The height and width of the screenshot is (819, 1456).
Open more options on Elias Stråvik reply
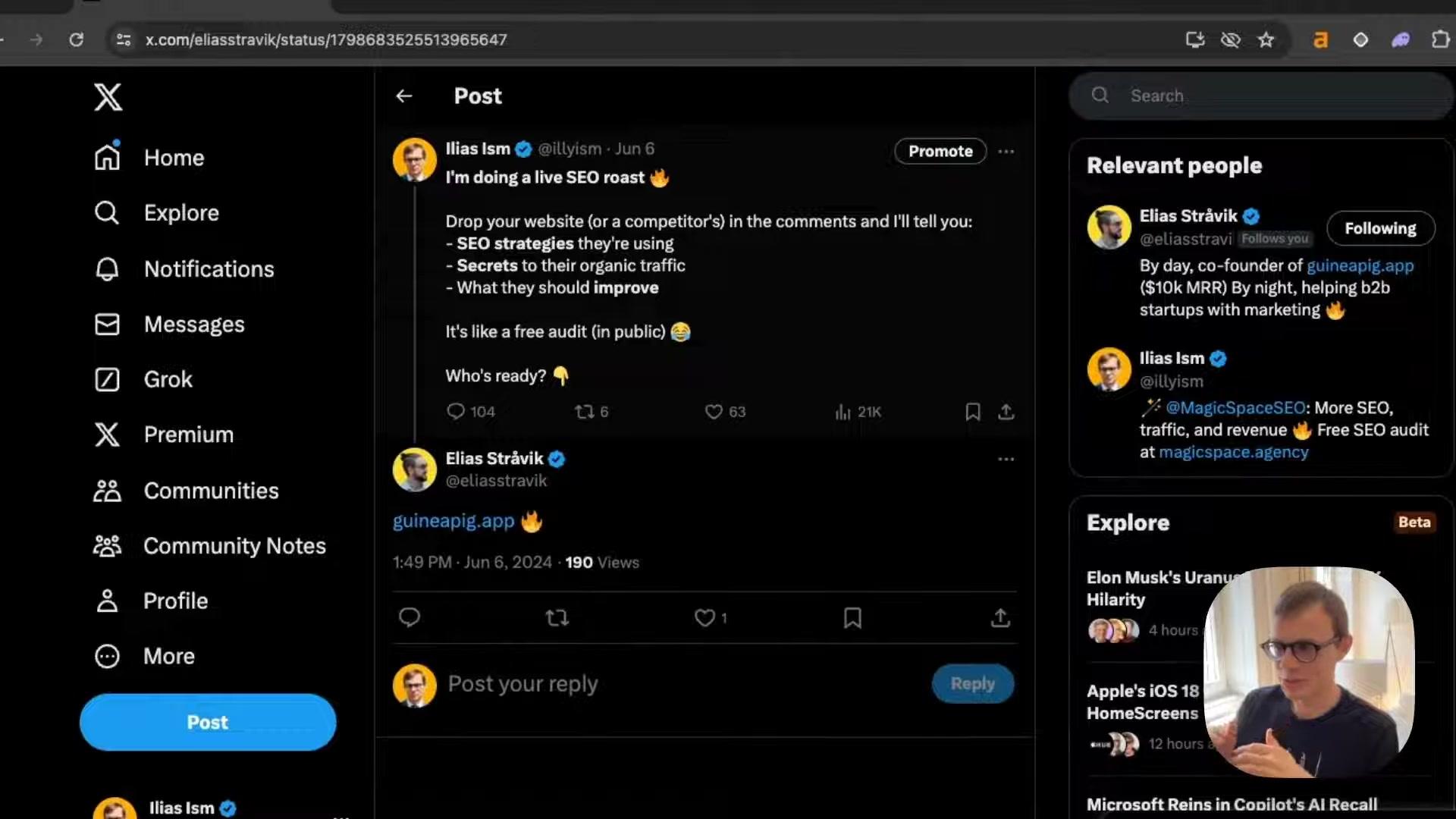1006,459
